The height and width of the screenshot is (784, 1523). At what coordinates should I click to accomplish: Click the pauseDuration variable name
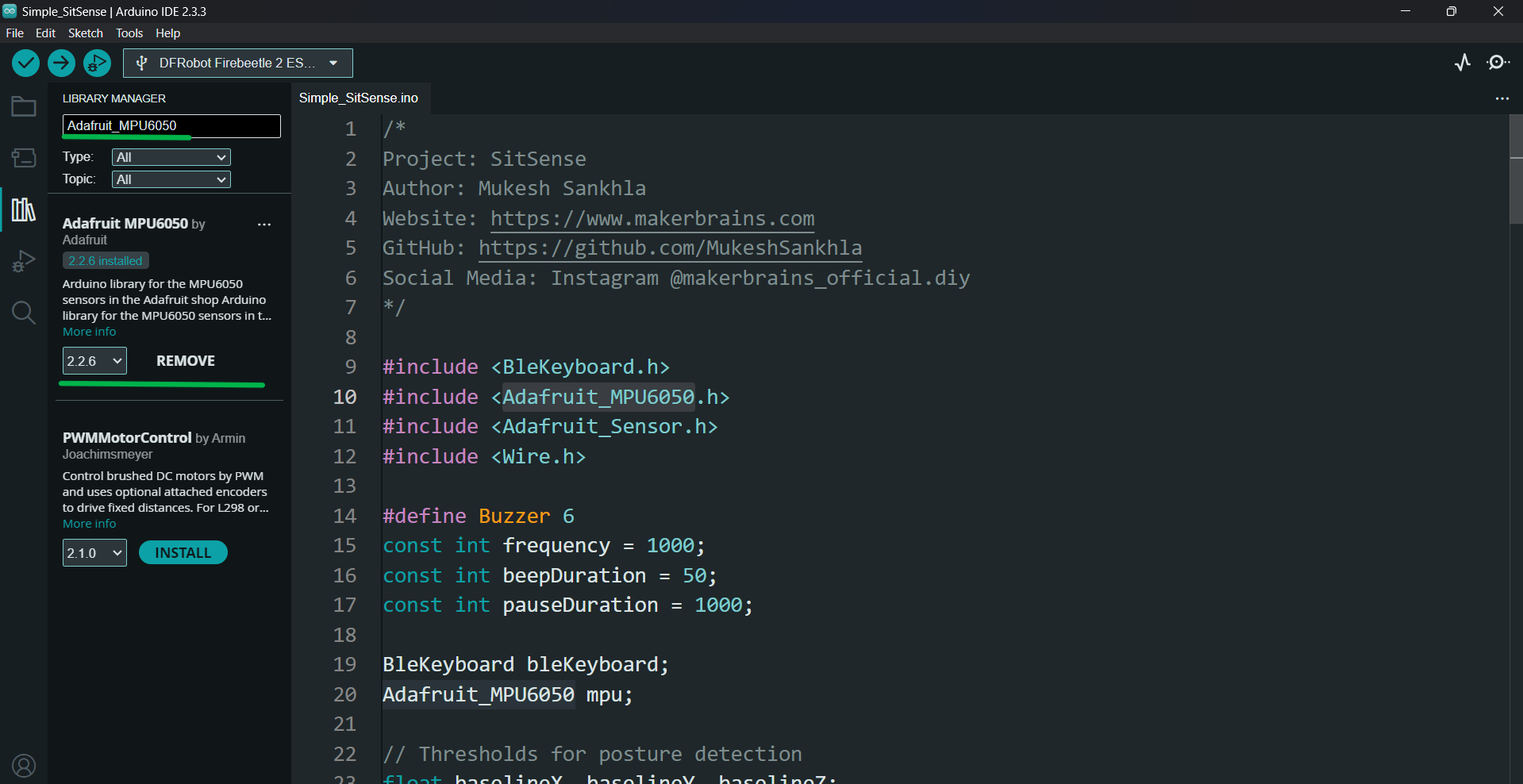tap(580, 605)
